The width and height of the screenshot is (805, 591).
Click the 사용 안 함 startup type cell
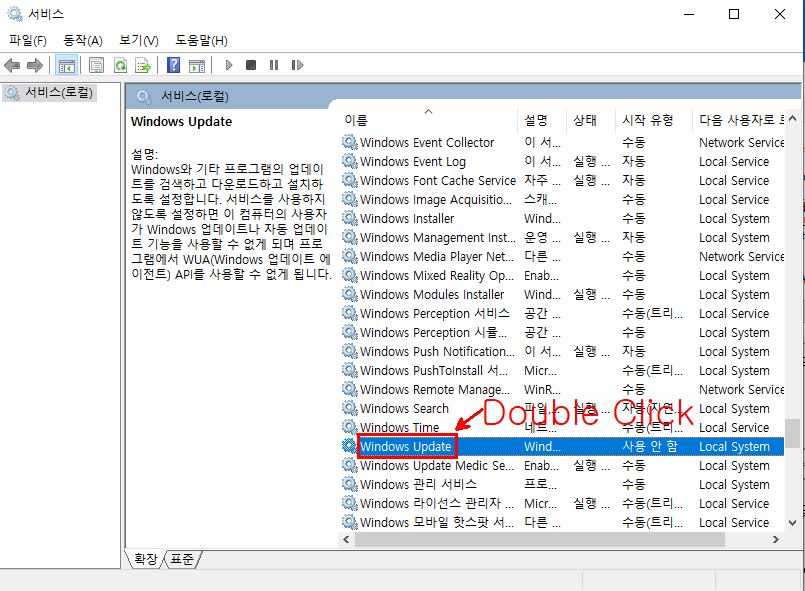649,446
